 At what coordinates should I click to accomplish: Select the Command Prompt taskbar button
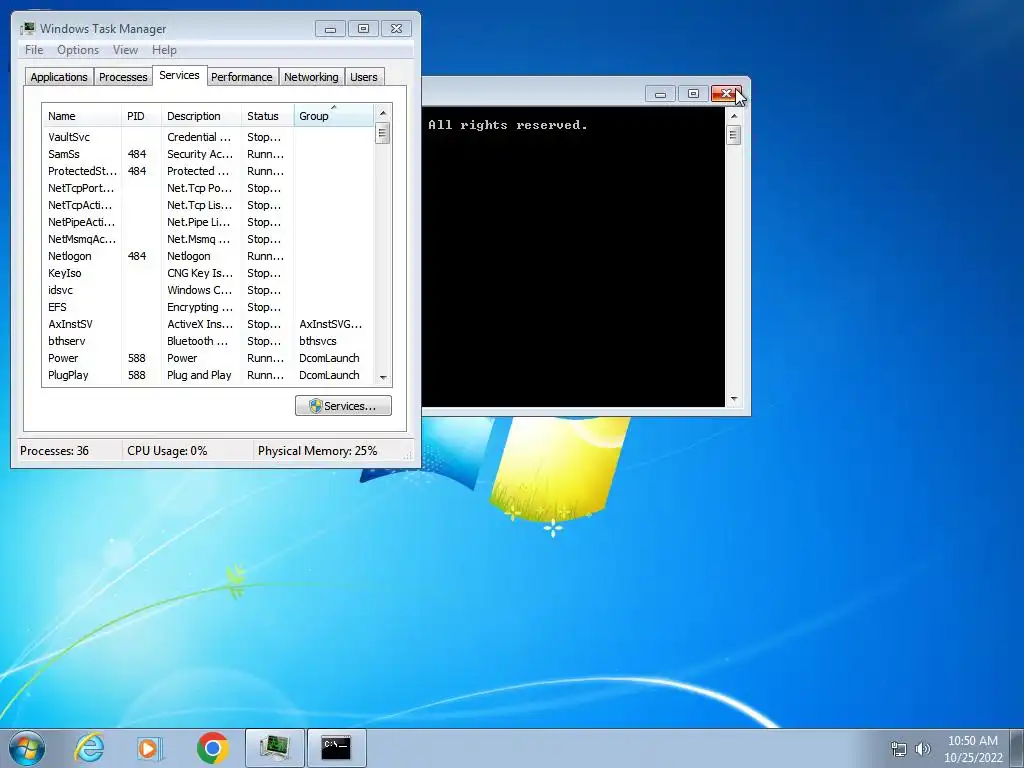pyautogui.click(x=336, y=748)
